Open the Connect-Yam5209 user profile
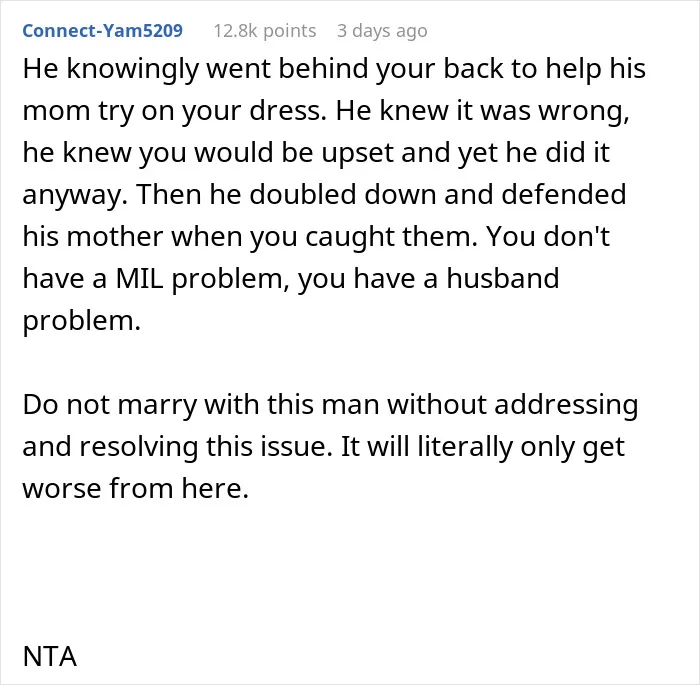 click(103, 31)
